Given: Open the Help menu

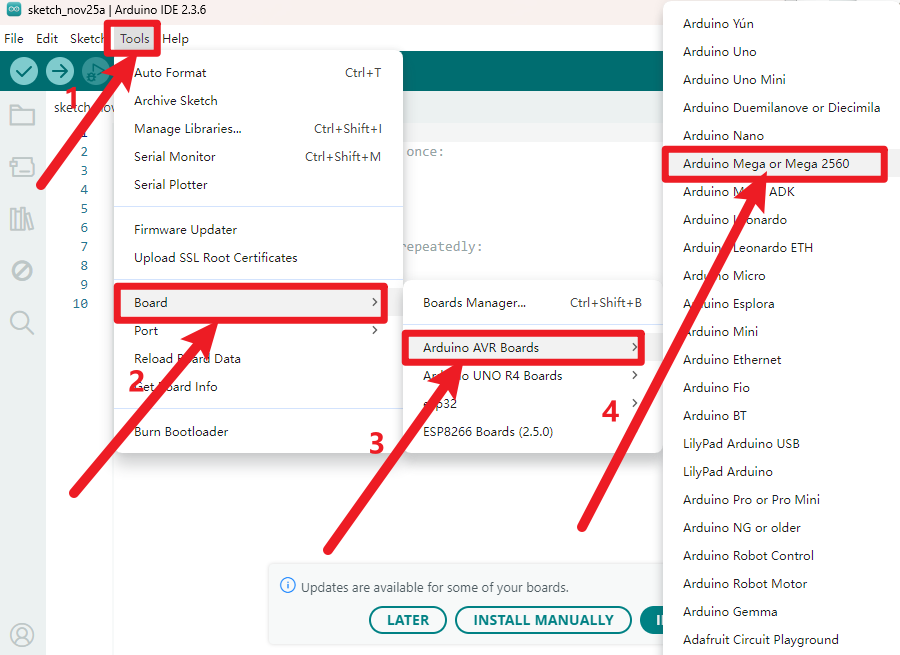Looking at the screenshot, I should coord(176,38).
